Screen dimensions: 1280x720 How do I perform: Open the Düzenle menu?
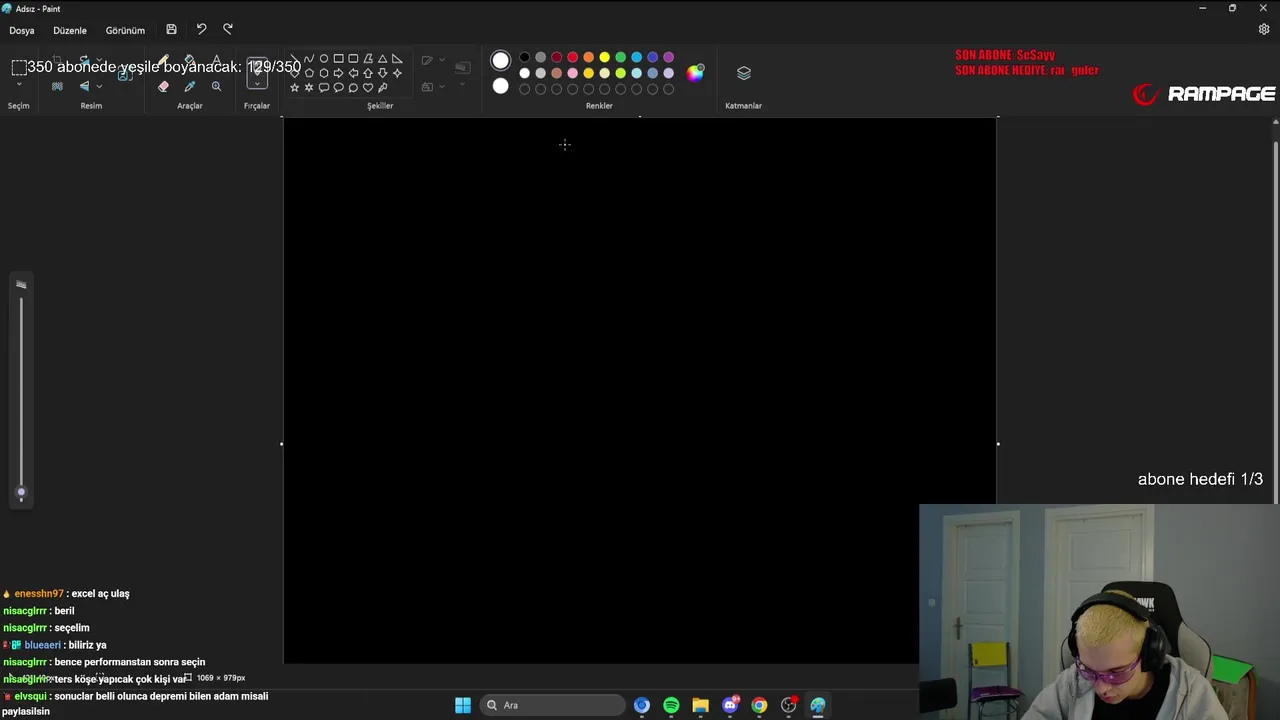click(x=70, y=30)
